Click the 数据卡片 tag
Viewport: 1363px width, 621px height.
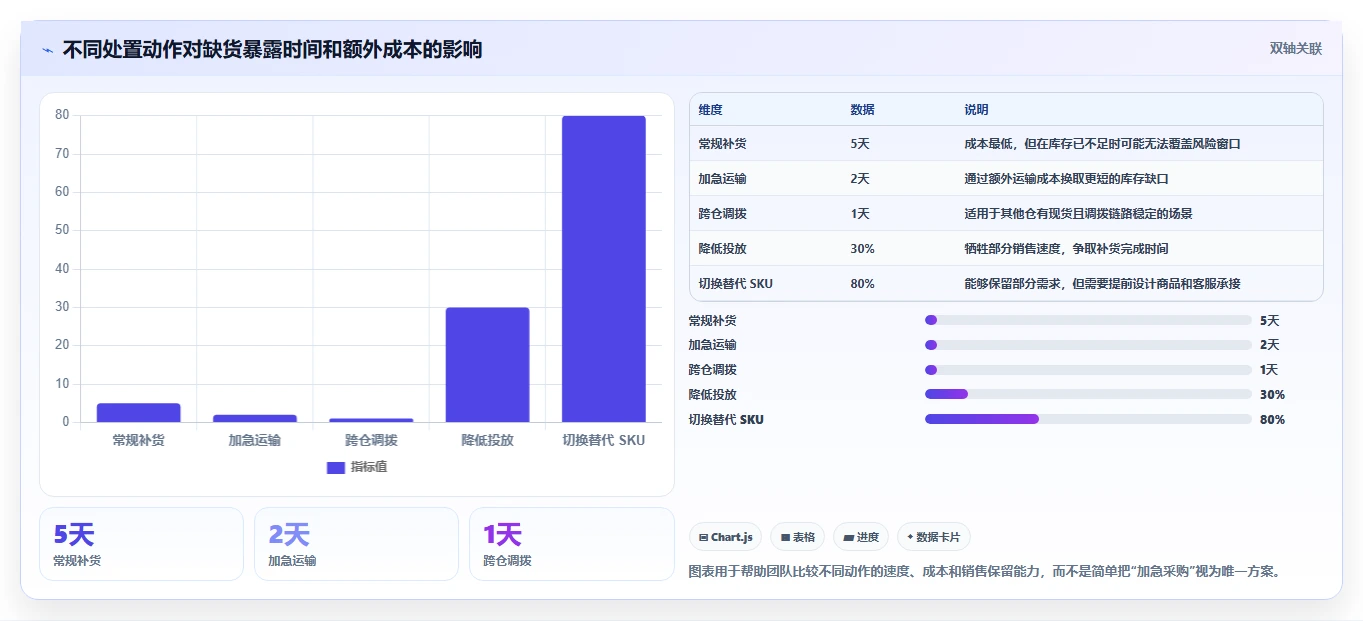933,537
